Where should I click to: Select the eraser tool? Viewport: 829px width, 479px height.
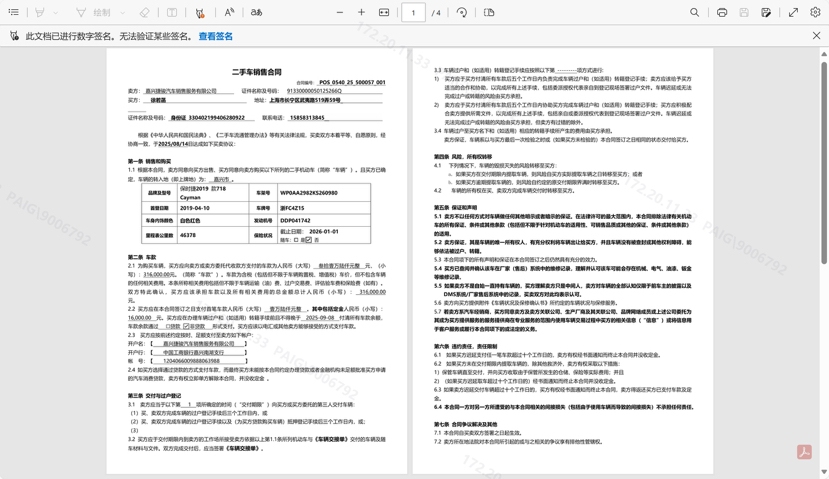(145, 13)
